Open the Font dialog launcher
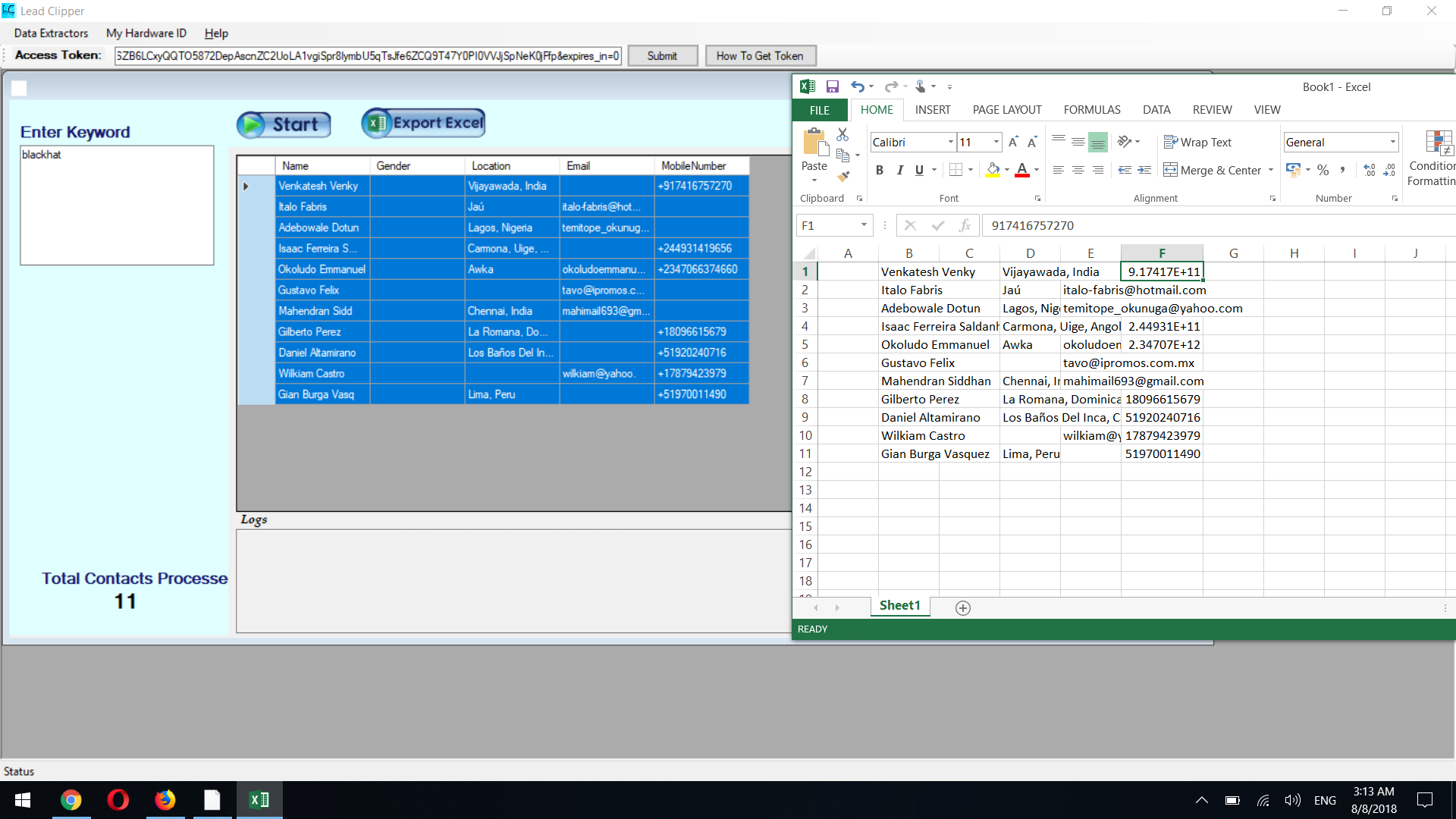Screen dimensions: 1456x819 pos(1037,199)
